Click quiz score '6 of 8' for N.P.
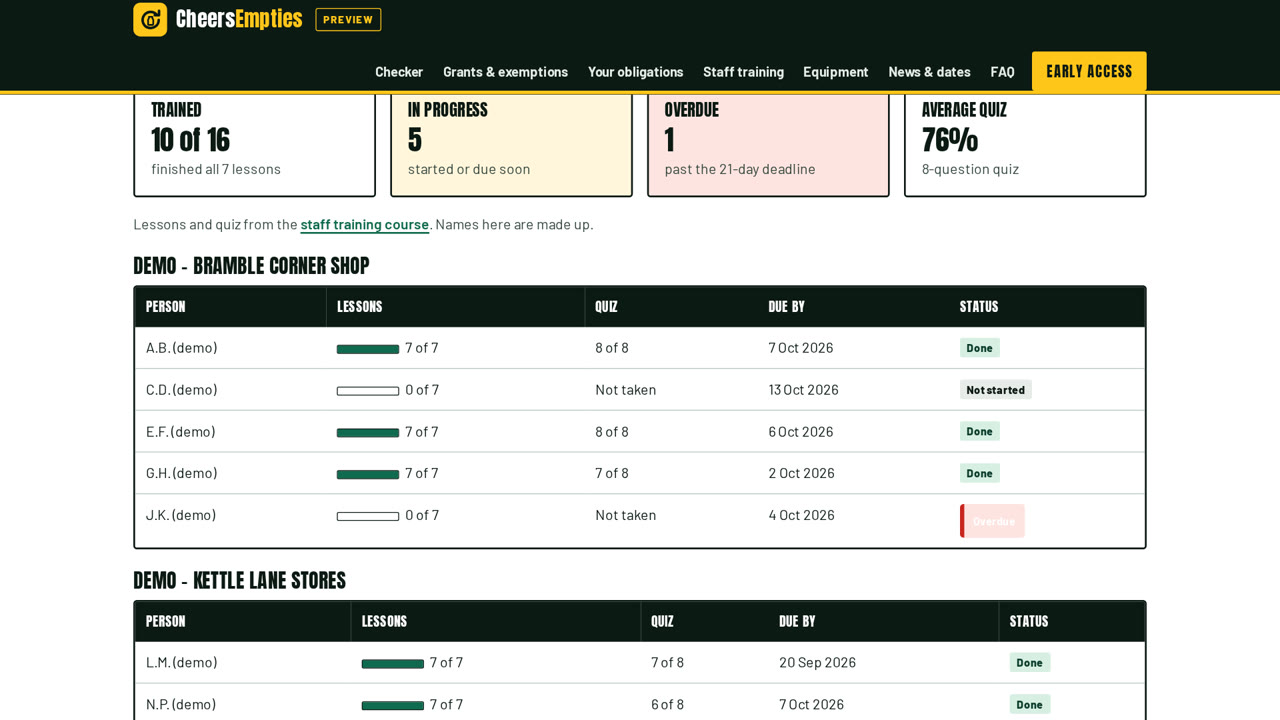Viewport: 1280px width, 720px height. [668, 704]
